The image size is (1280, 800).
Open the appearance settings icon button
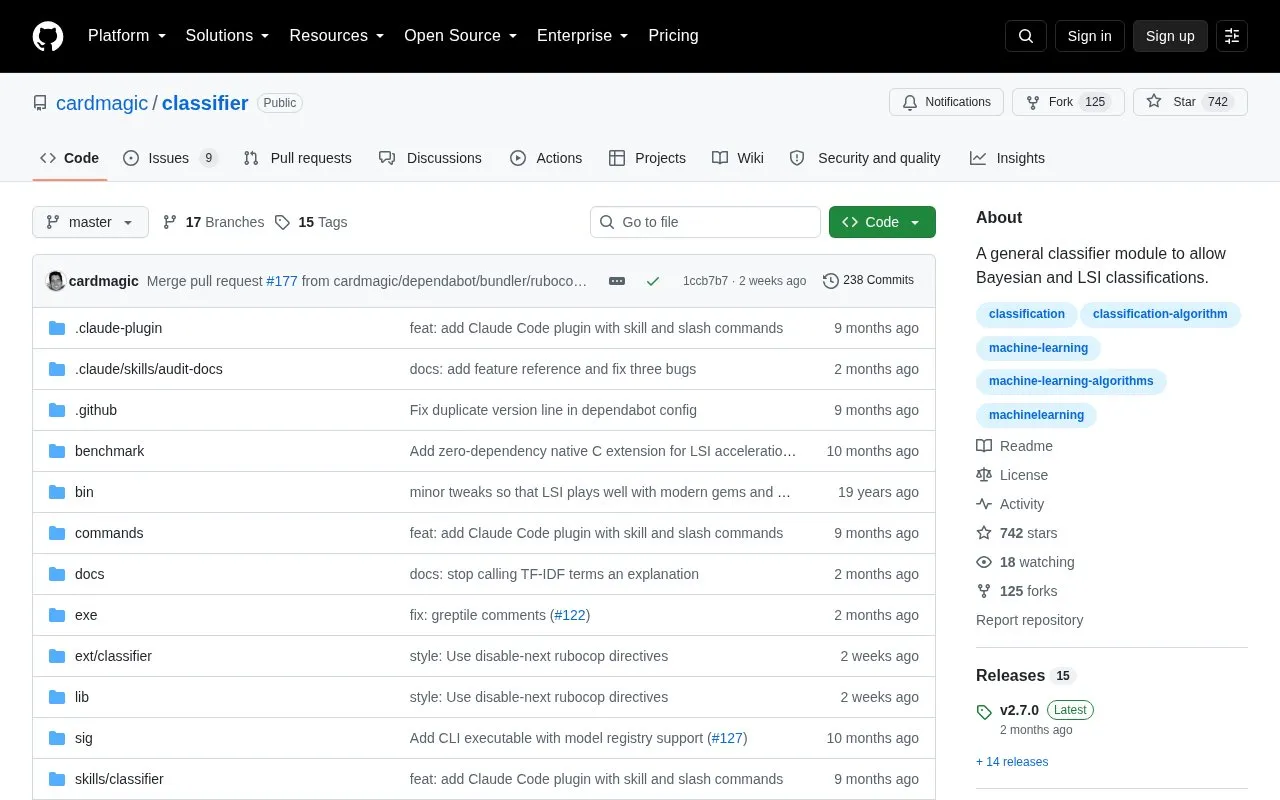(1232, 36)
